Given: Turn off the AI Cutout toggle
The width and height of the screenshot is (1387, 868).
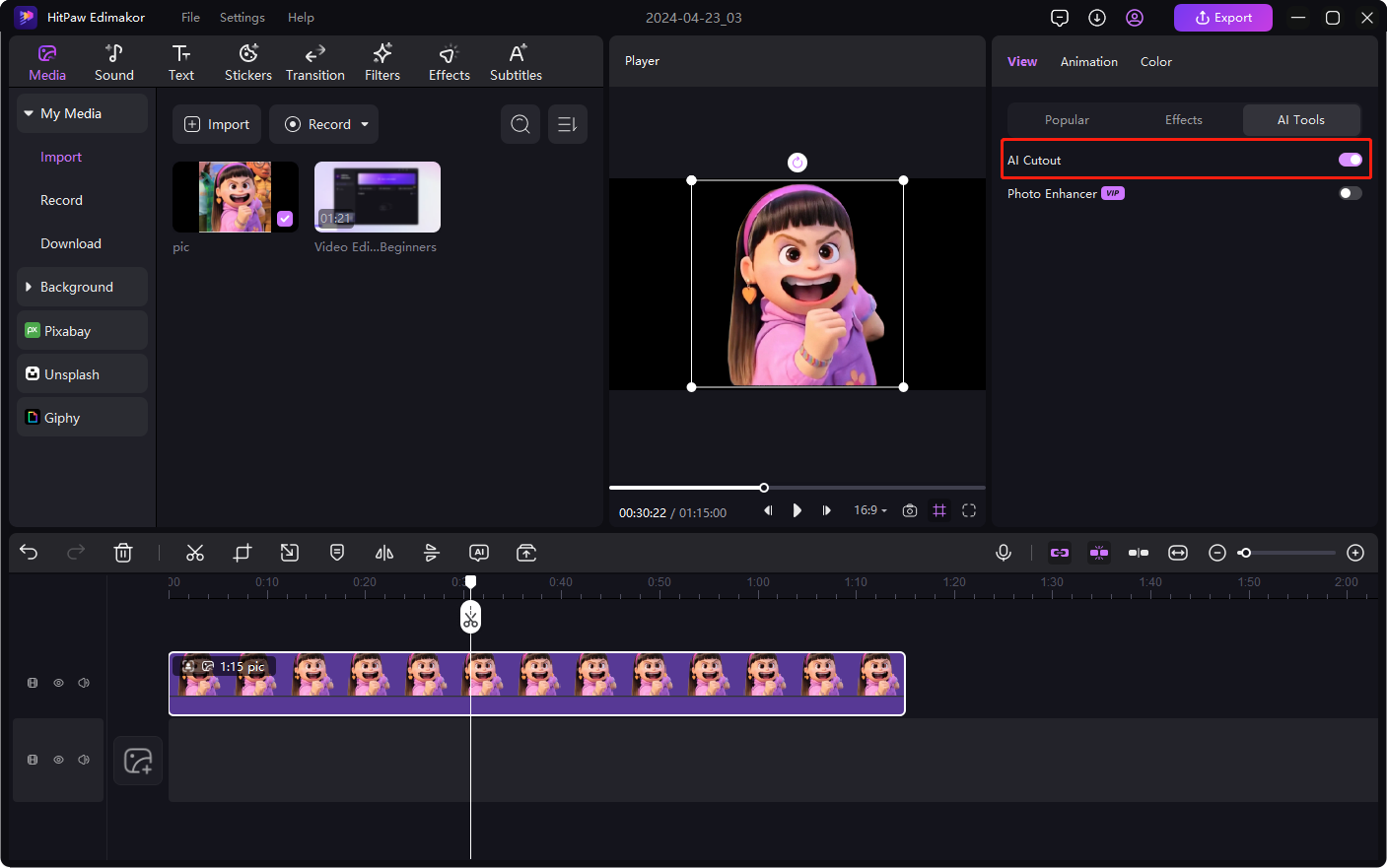Looking at the screenshot, I should [1350, 160].
